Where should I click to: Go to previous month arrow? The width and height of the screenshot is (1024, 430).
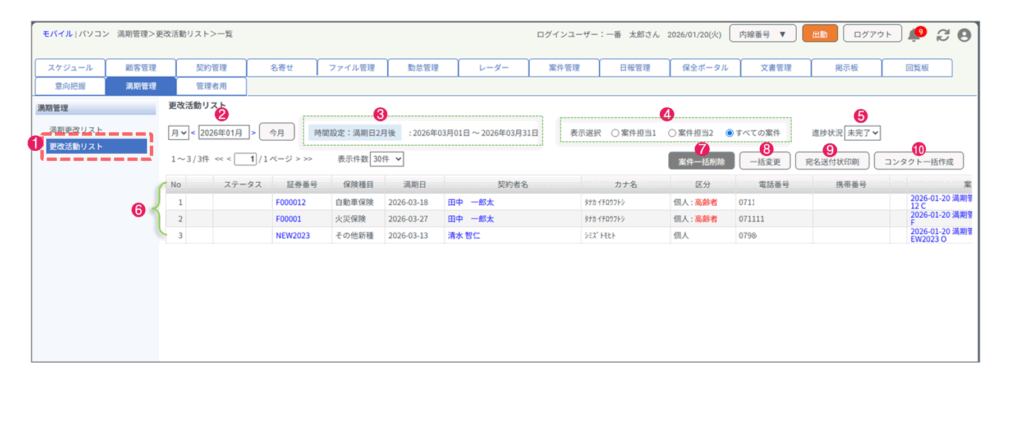[193, 132]
